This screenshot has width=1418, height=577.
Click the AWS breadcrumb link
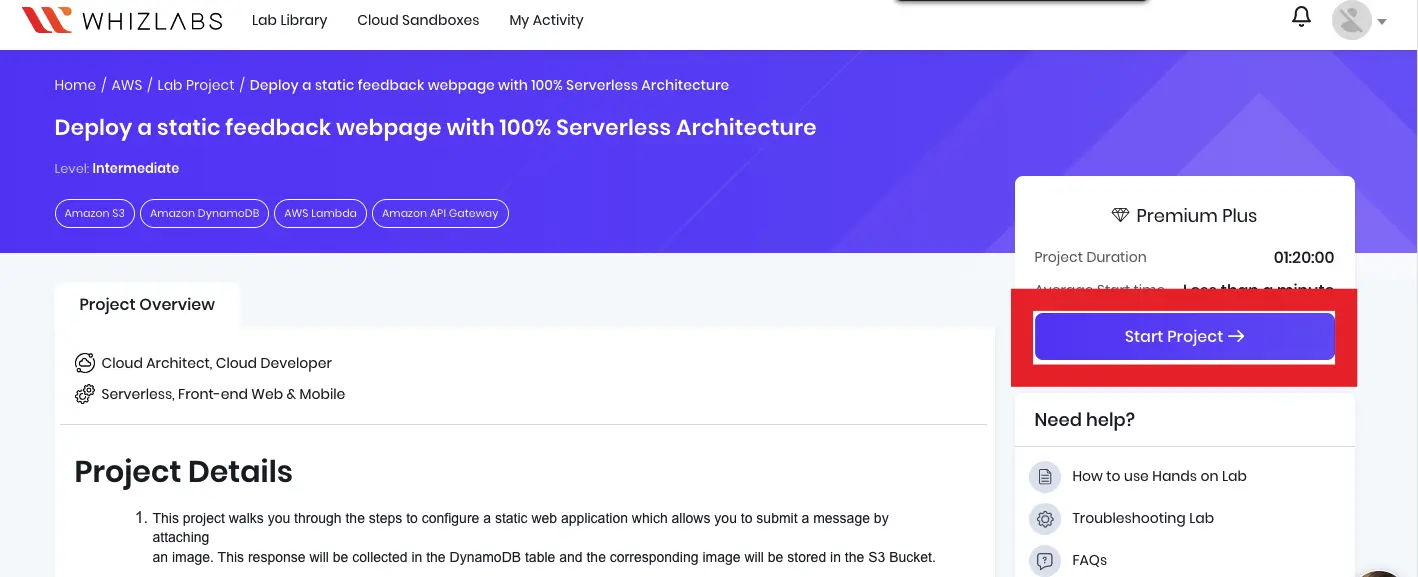(x=127, y=85)
